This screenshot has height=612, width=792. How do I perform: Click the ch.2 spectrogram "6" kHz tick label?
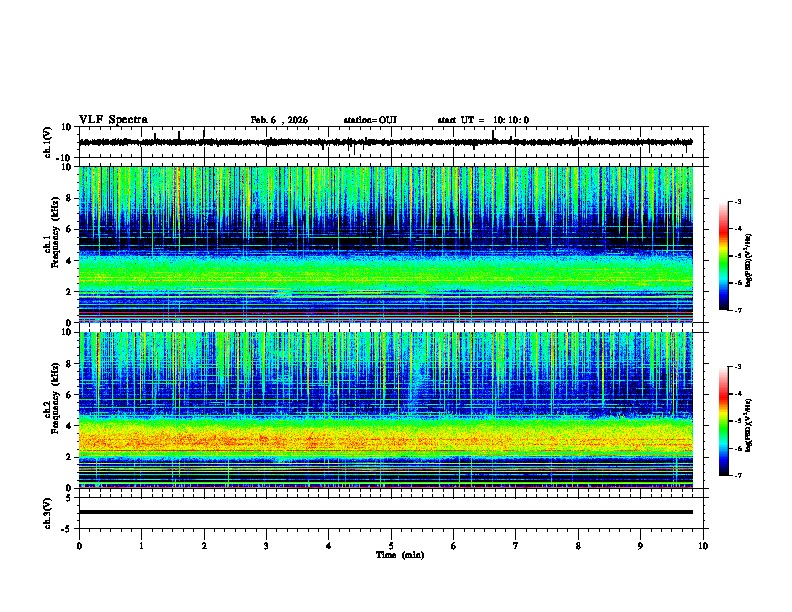coord(69,395)
